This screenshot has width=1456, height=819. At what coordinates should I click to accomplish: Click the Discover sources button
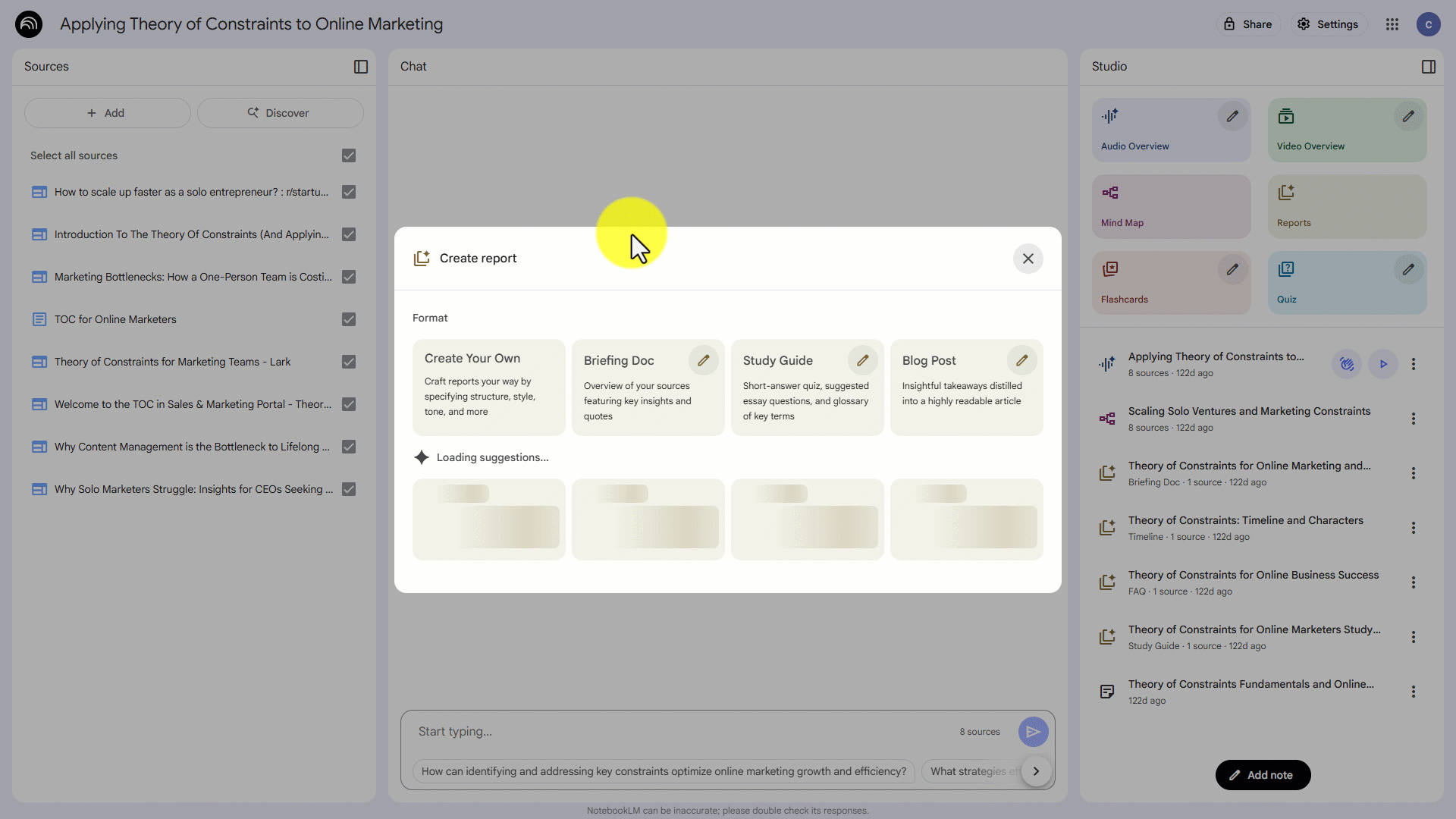tap(280, 113)
